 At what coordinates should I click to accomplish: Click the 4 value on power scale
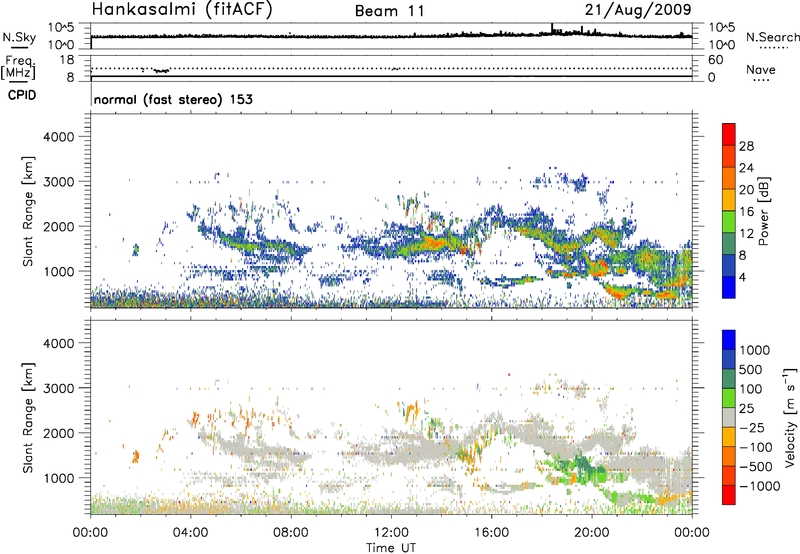742,277
